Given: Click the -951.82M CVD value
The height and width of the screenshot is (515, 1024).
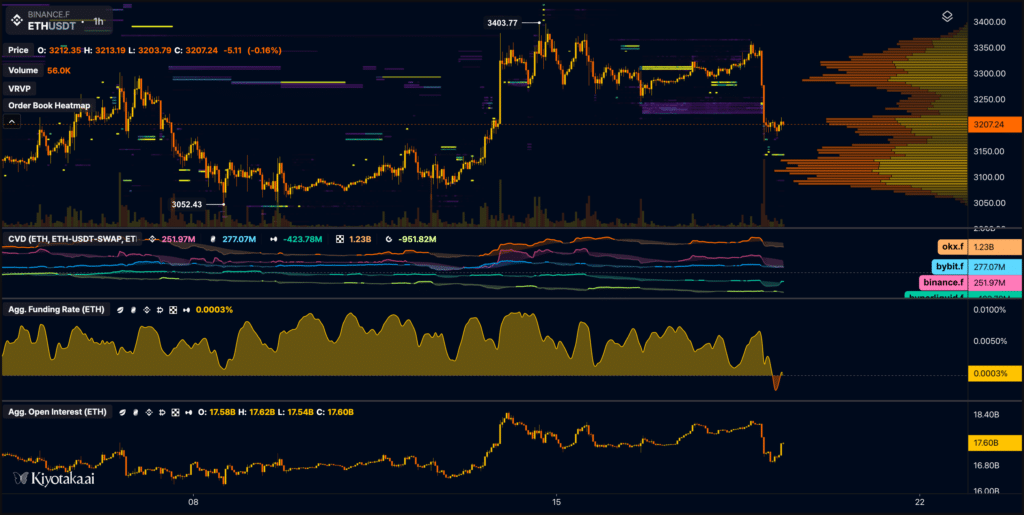Looking at the screenshot, I should click(417, 240).
